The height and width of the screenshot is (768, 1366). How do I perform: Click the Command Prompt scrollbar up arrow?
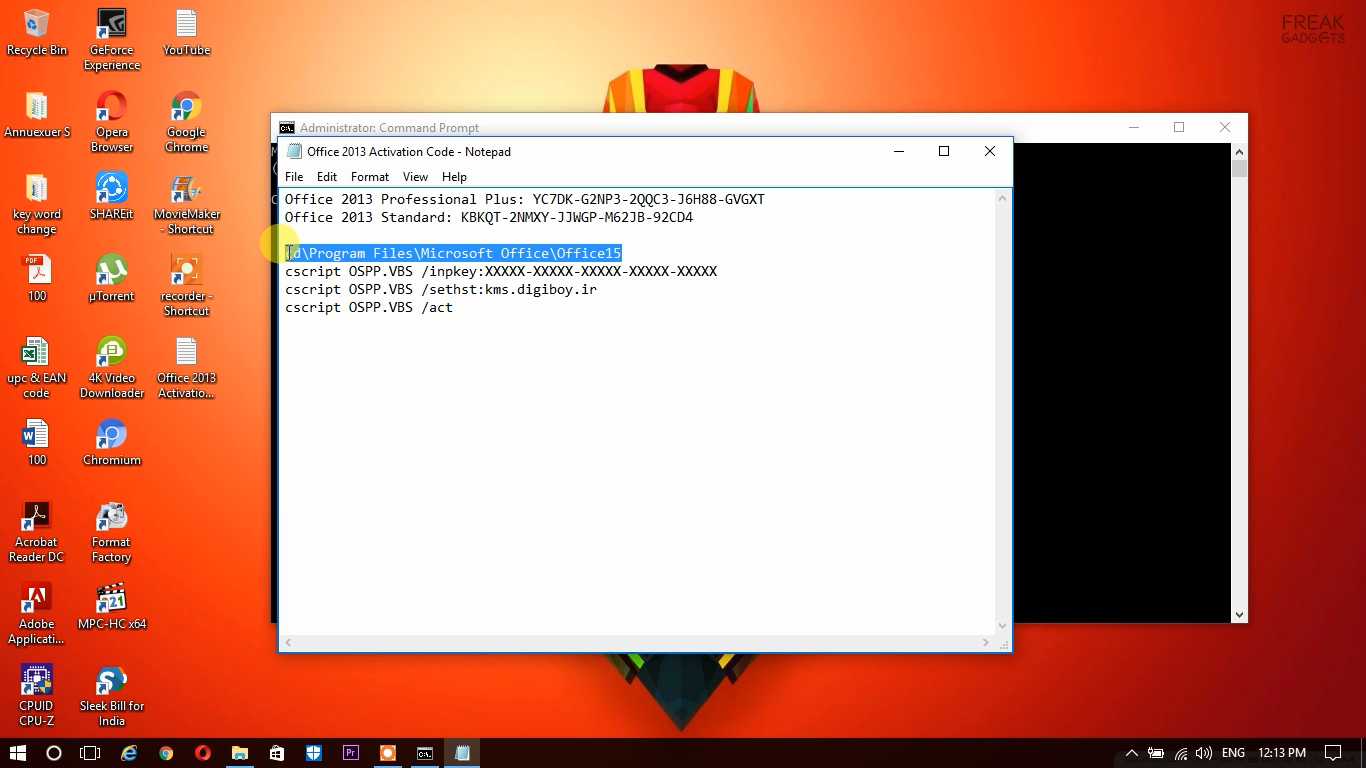(x=1240, y=151)
